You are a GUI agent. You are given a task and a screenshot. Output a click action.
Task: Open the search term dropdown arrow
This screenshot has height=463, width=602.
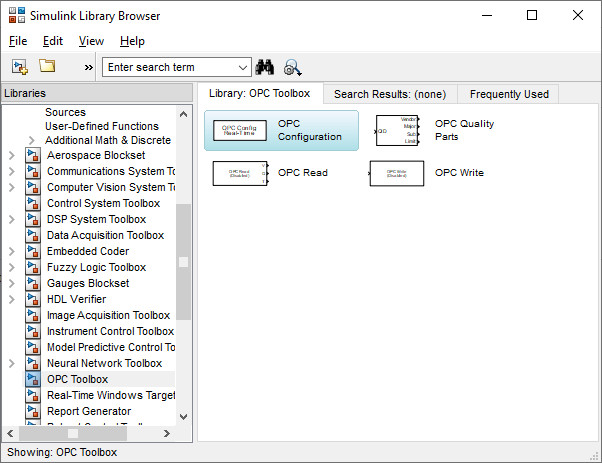coord(243,67)
